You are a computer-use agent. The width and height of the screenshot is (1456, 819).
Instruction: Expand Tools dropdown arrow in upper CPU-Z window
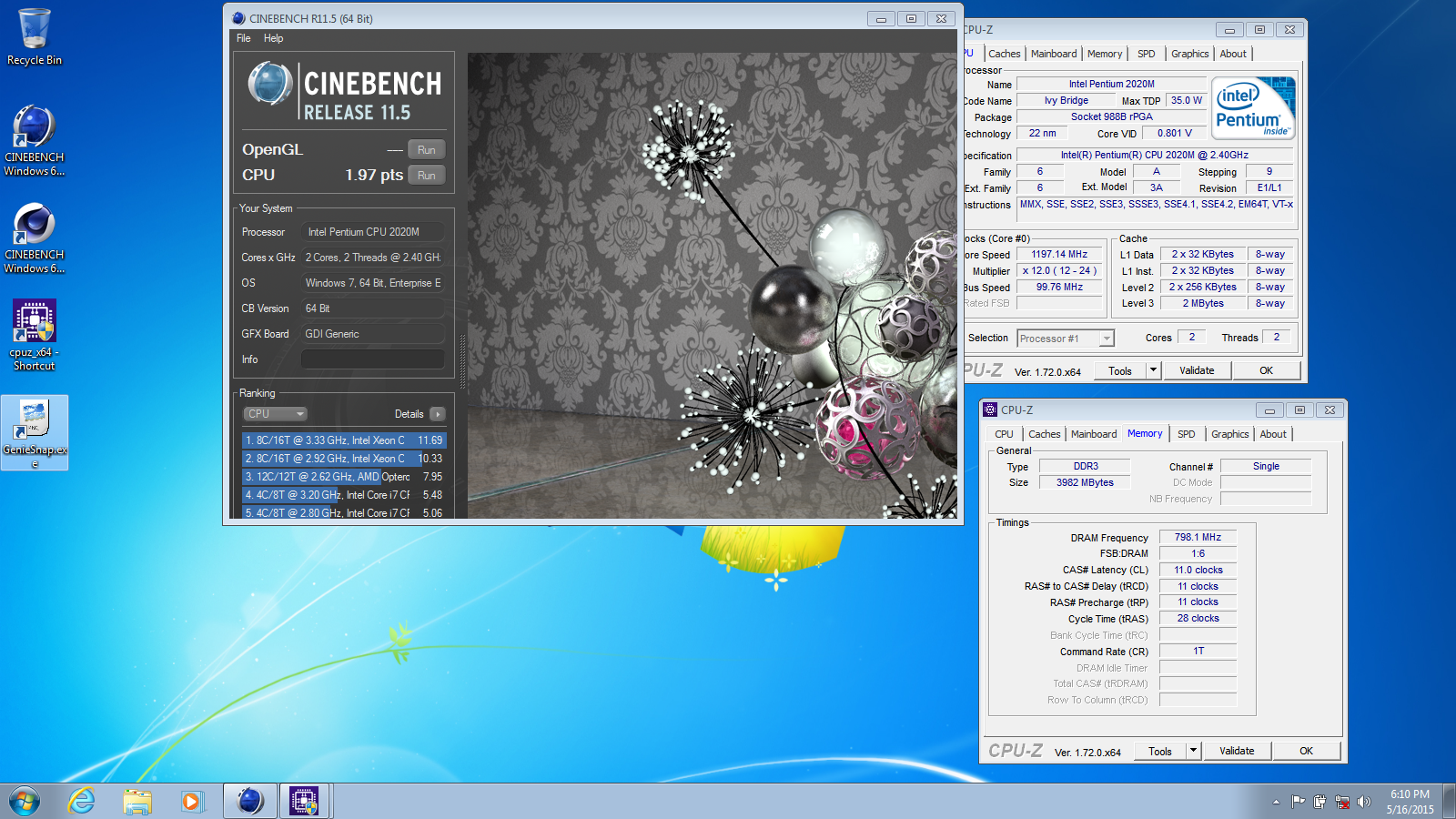(x=1154, y=371)
